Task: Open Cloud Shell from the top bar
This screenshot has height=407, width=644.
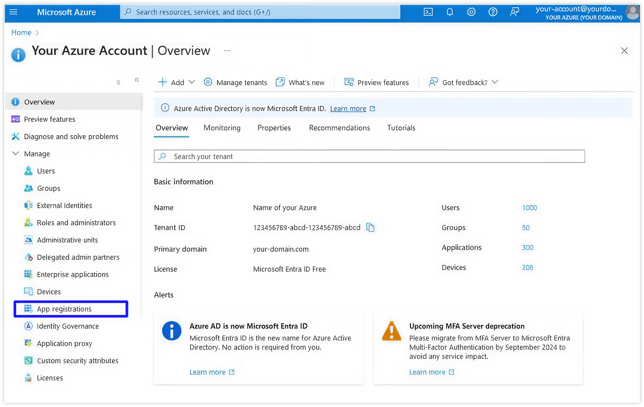Action: coord(428,12)
